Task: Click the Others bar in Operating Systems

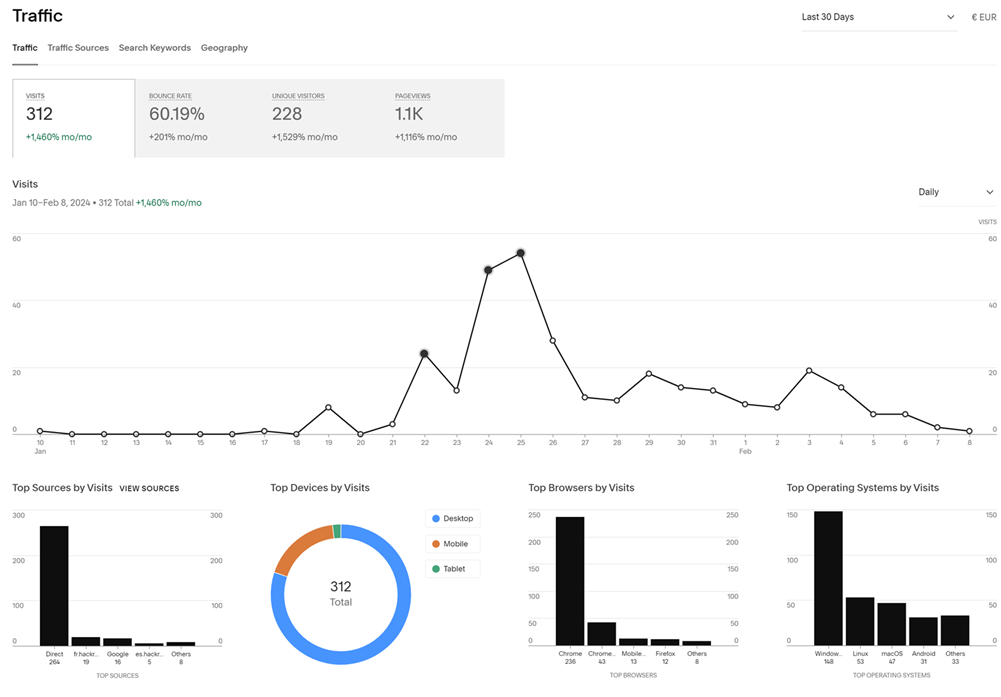Action: pyautogui.click(x=955, y=631)
